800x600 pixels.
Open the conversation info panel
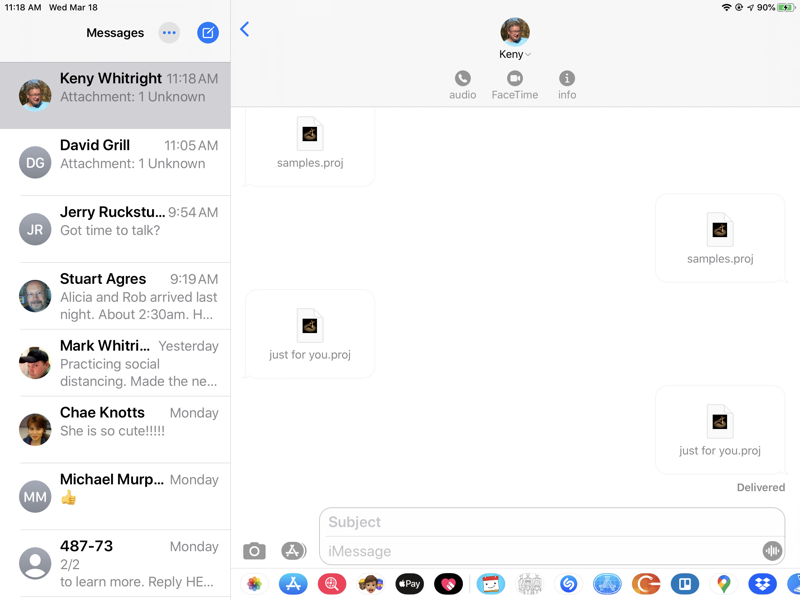click(x=567, y=85)
